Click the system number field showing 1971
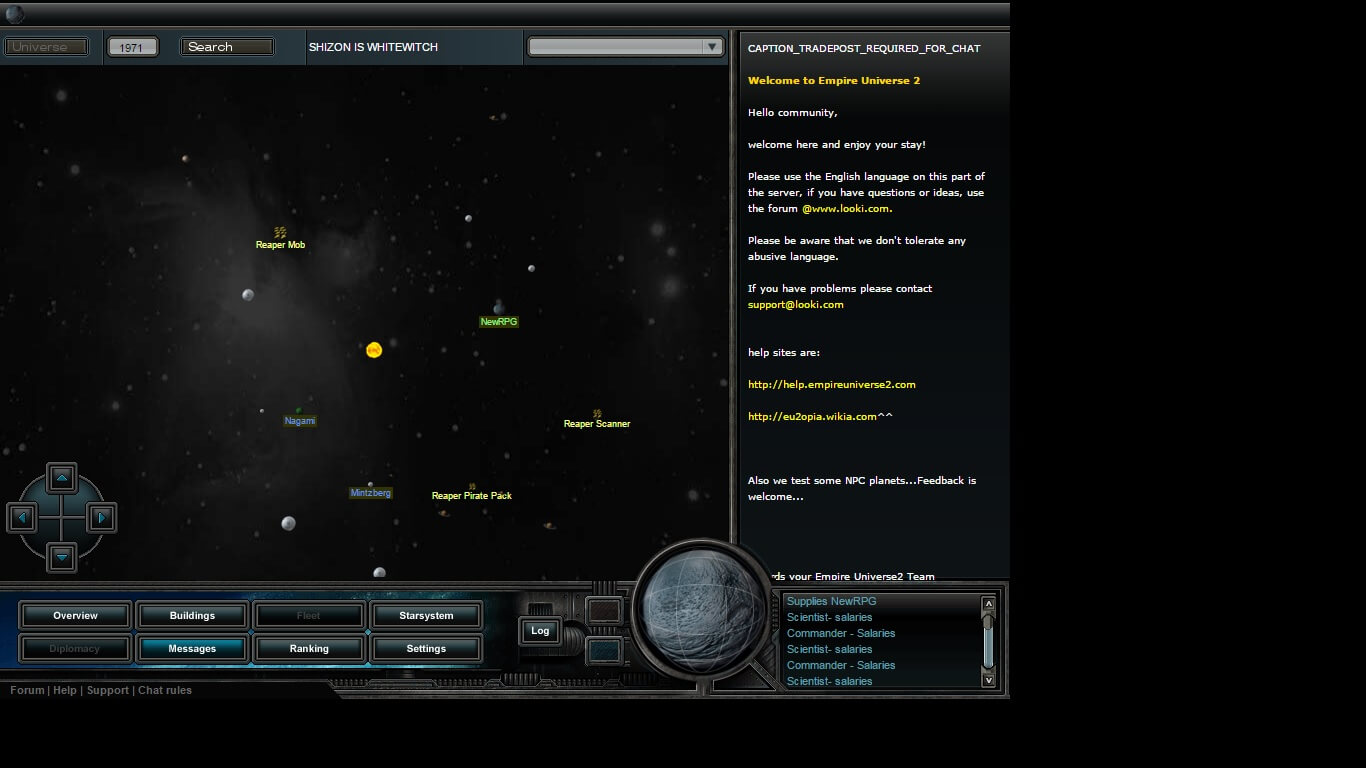 pyautogui.click(x=132, y=48)
